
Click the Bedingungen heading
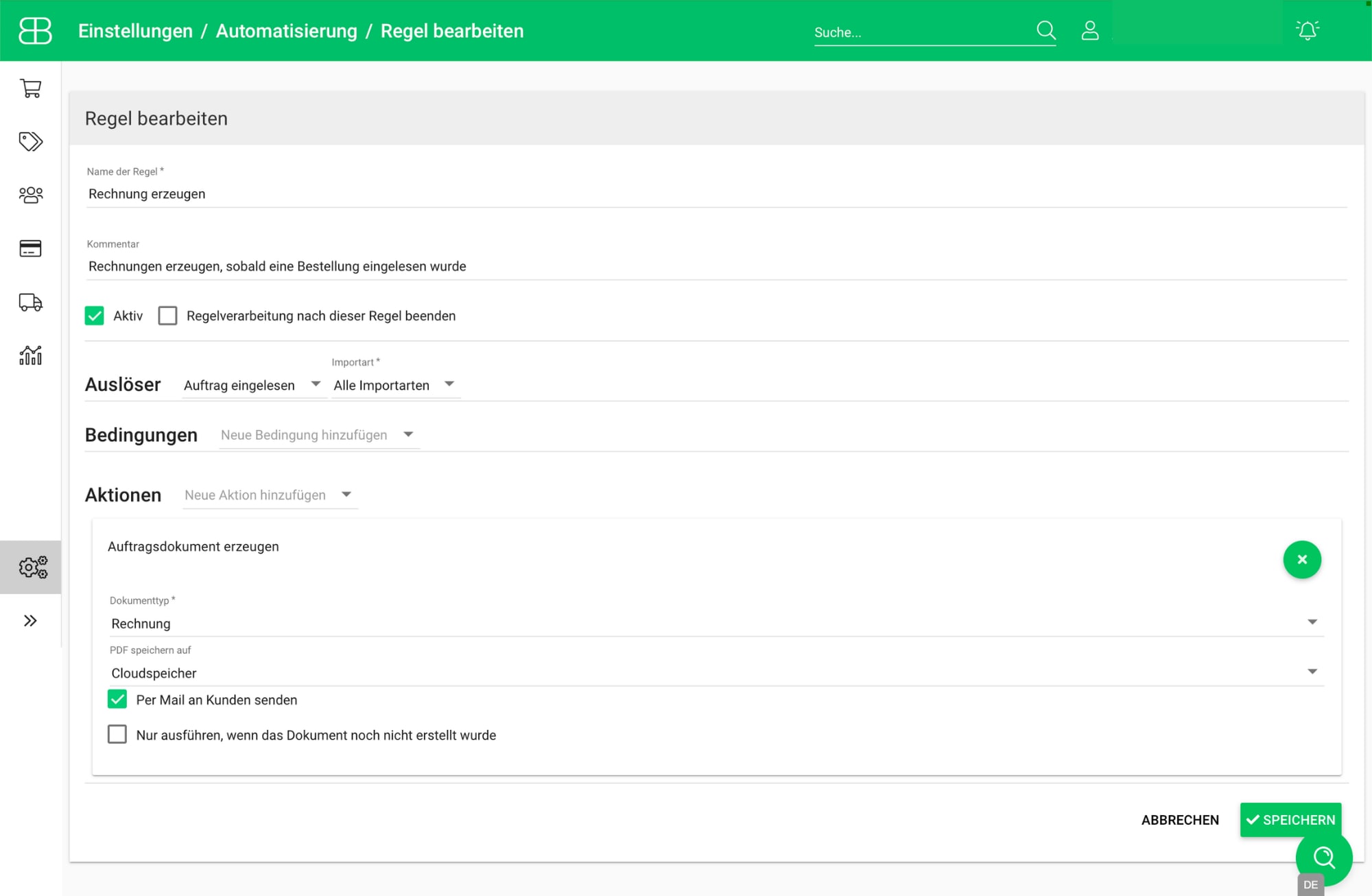pyautogui.click(x=141, y=435)
